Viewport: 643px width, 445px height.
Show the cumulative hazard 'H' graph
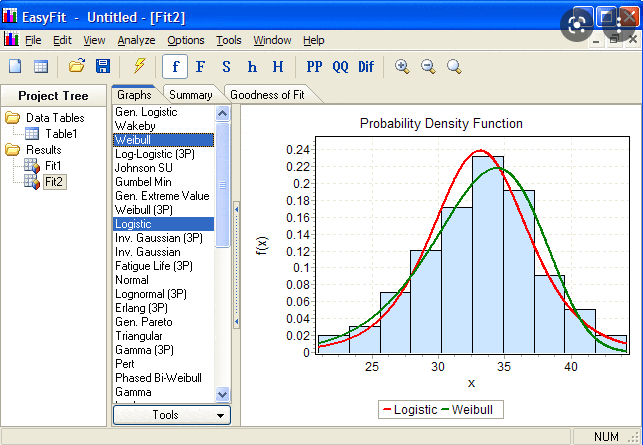(x=278, y=66)
